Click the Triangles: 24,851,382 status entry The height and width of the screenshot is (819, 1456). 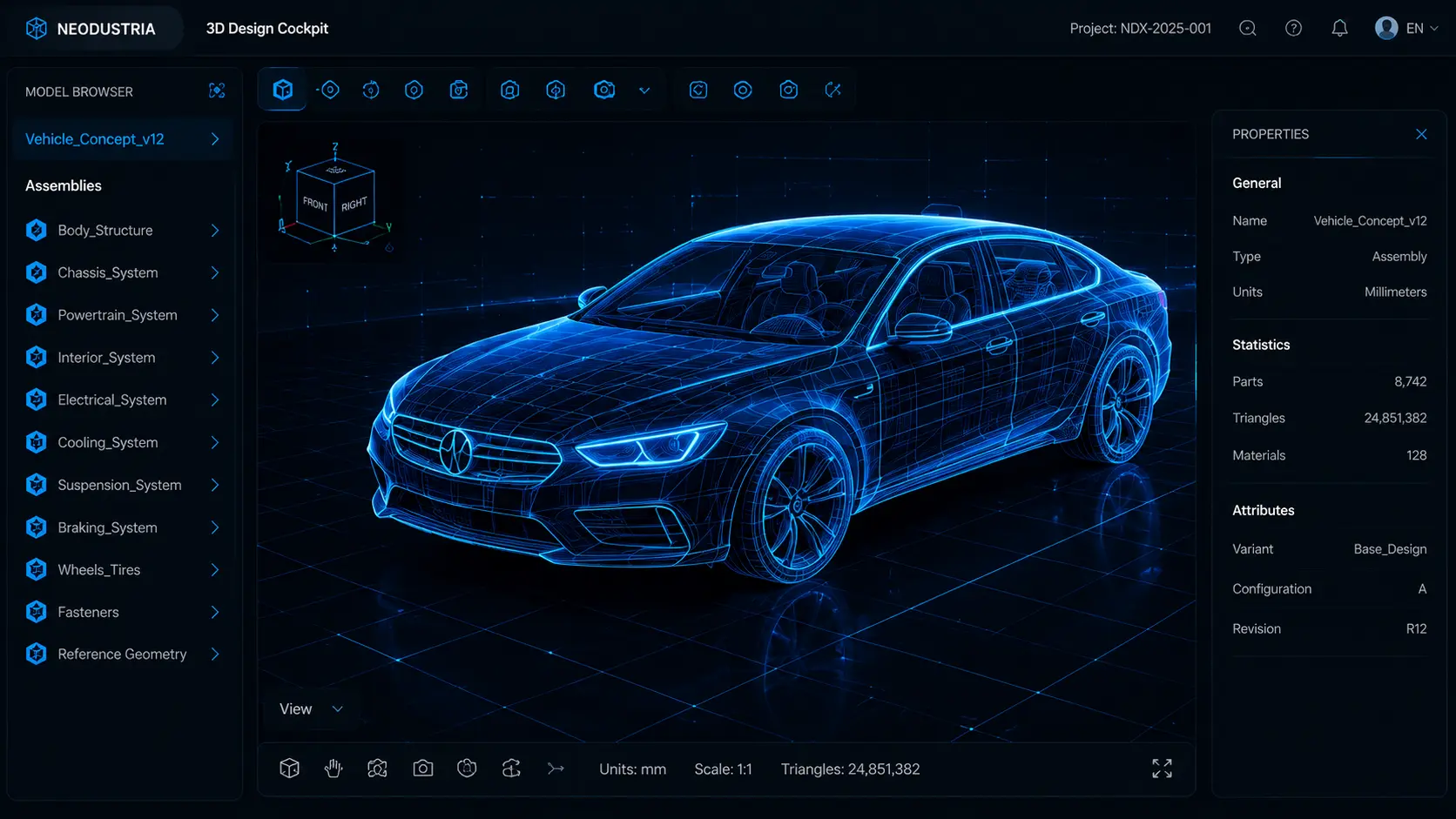(x=851, y=769)
